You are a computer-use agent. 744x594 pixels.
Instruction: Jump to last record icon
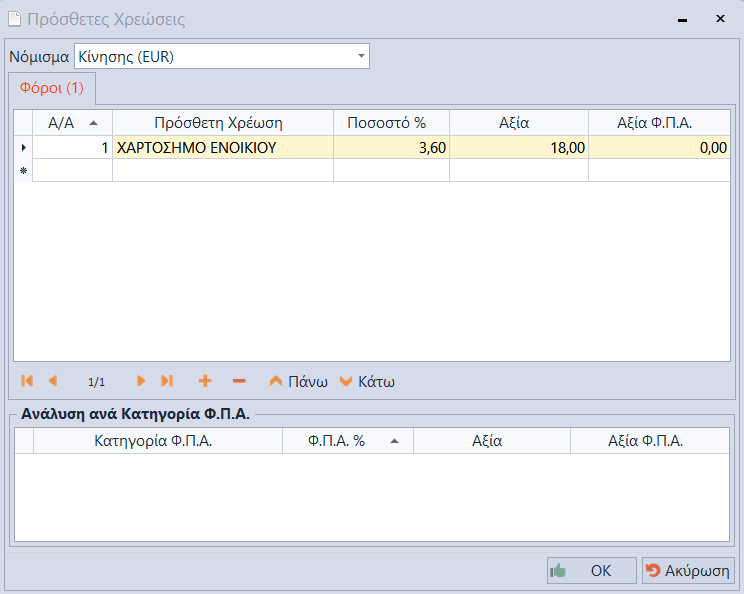[167, 381]
